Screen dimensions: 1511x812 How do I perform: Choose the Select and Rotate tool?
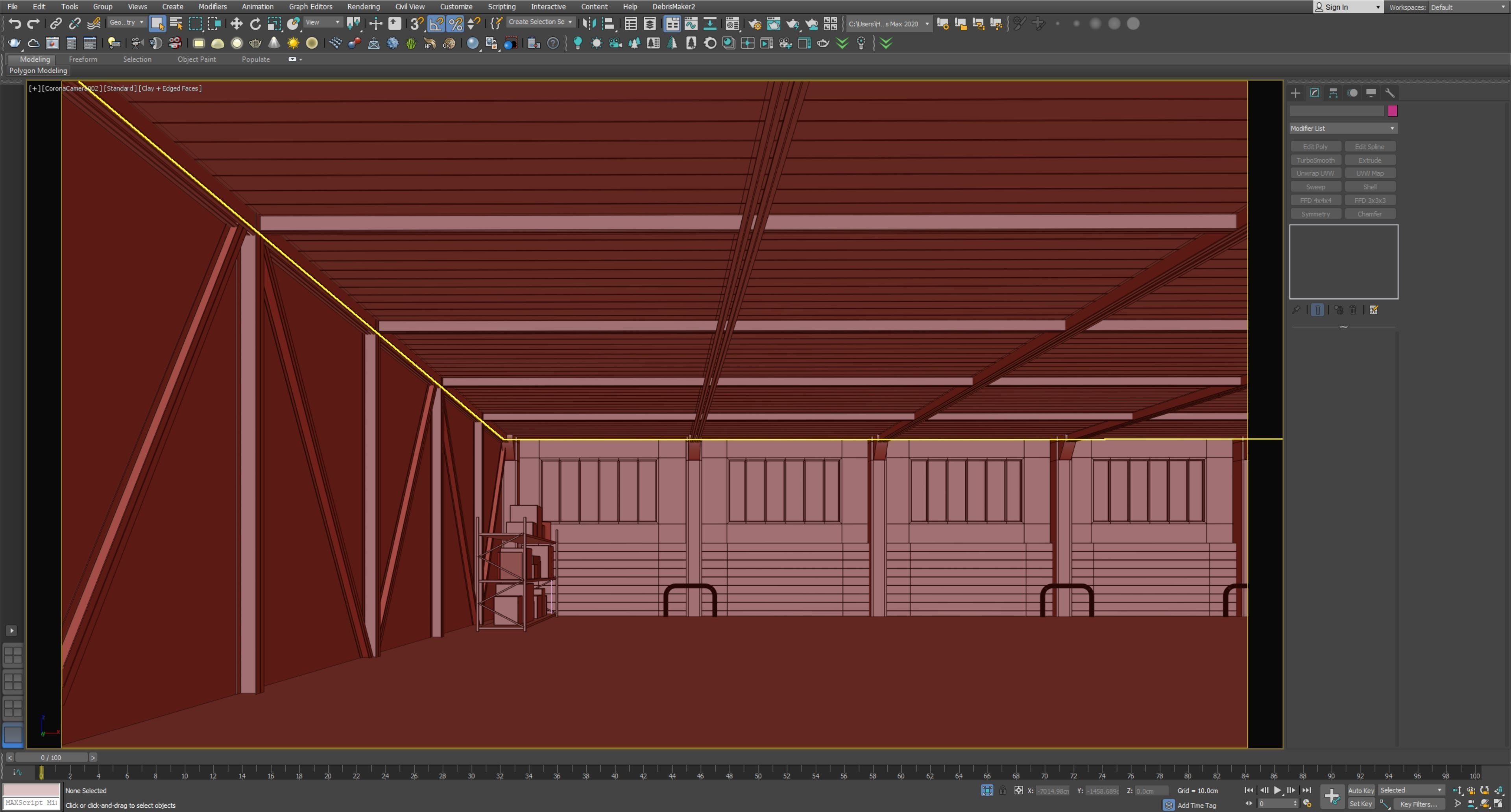click(255, 24)
